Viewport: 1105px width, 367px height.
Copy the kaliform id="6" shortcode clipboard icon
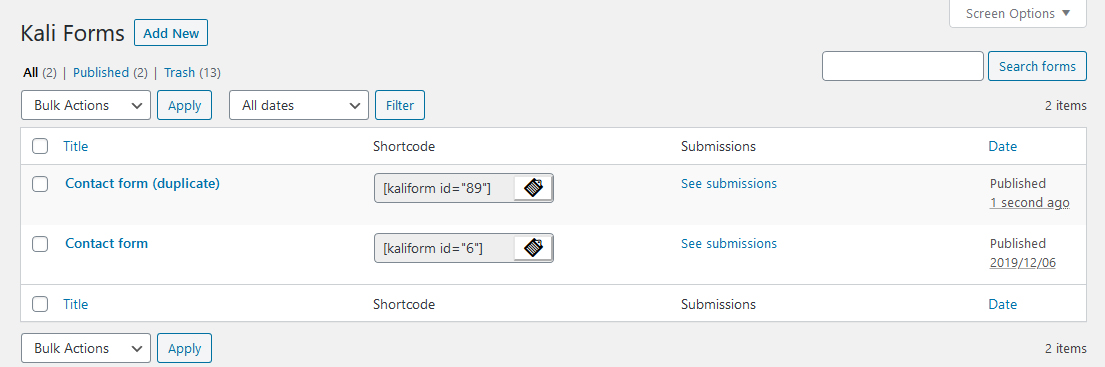(x=533, y=248)
